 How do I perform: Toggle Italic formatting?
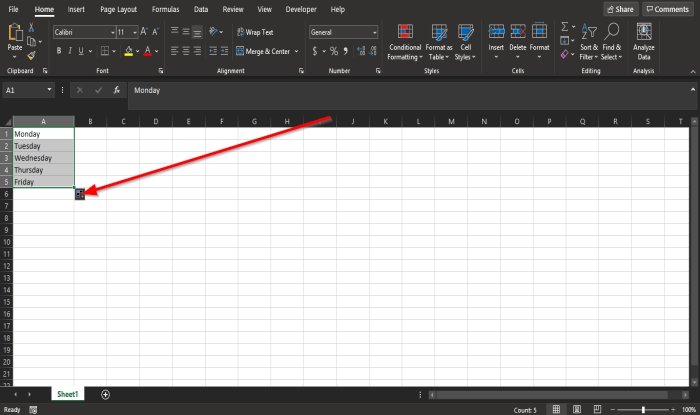coord(72,51)
